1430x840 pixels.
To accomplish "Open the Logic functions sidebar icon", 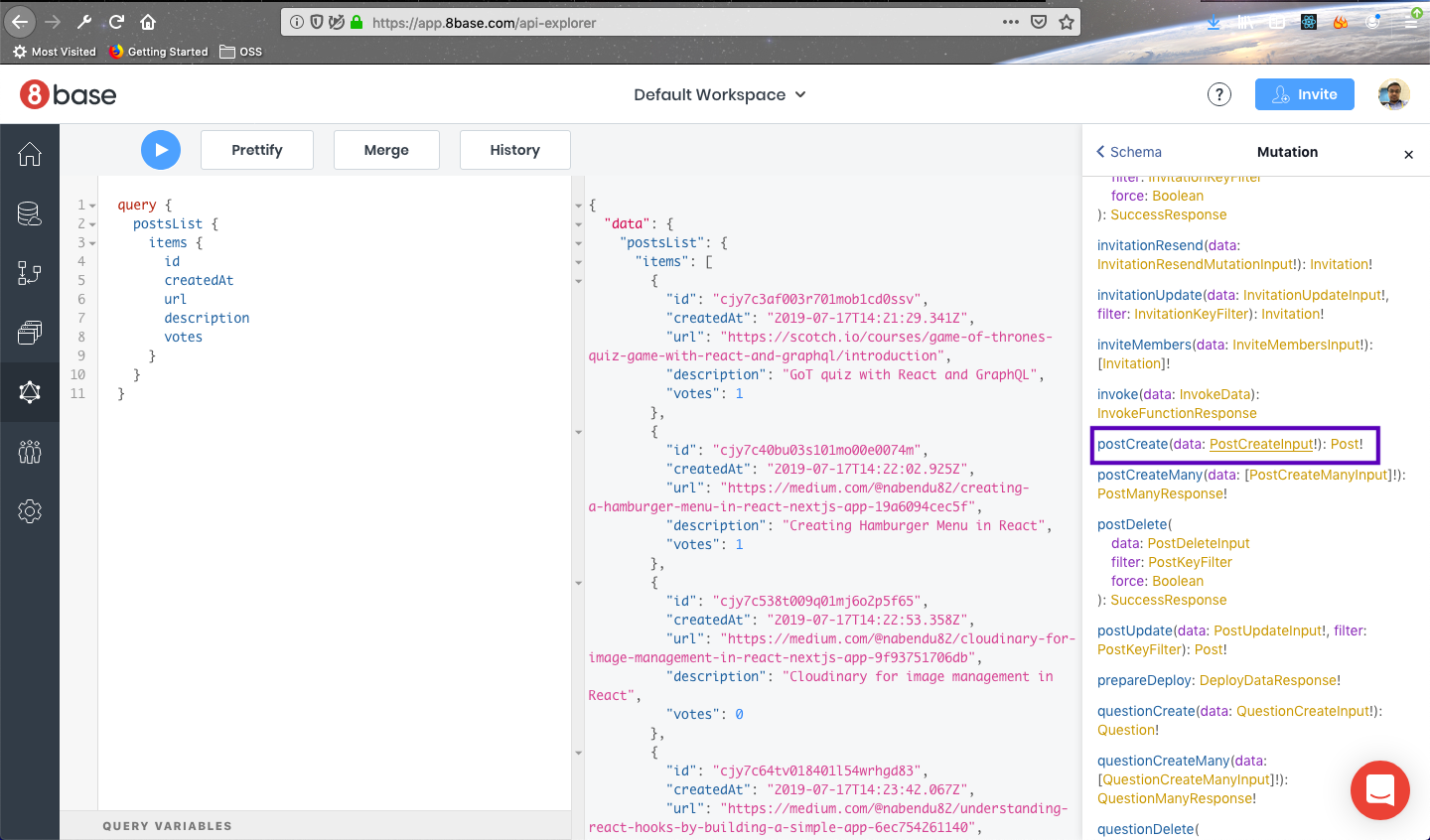I will pos(30,273).
